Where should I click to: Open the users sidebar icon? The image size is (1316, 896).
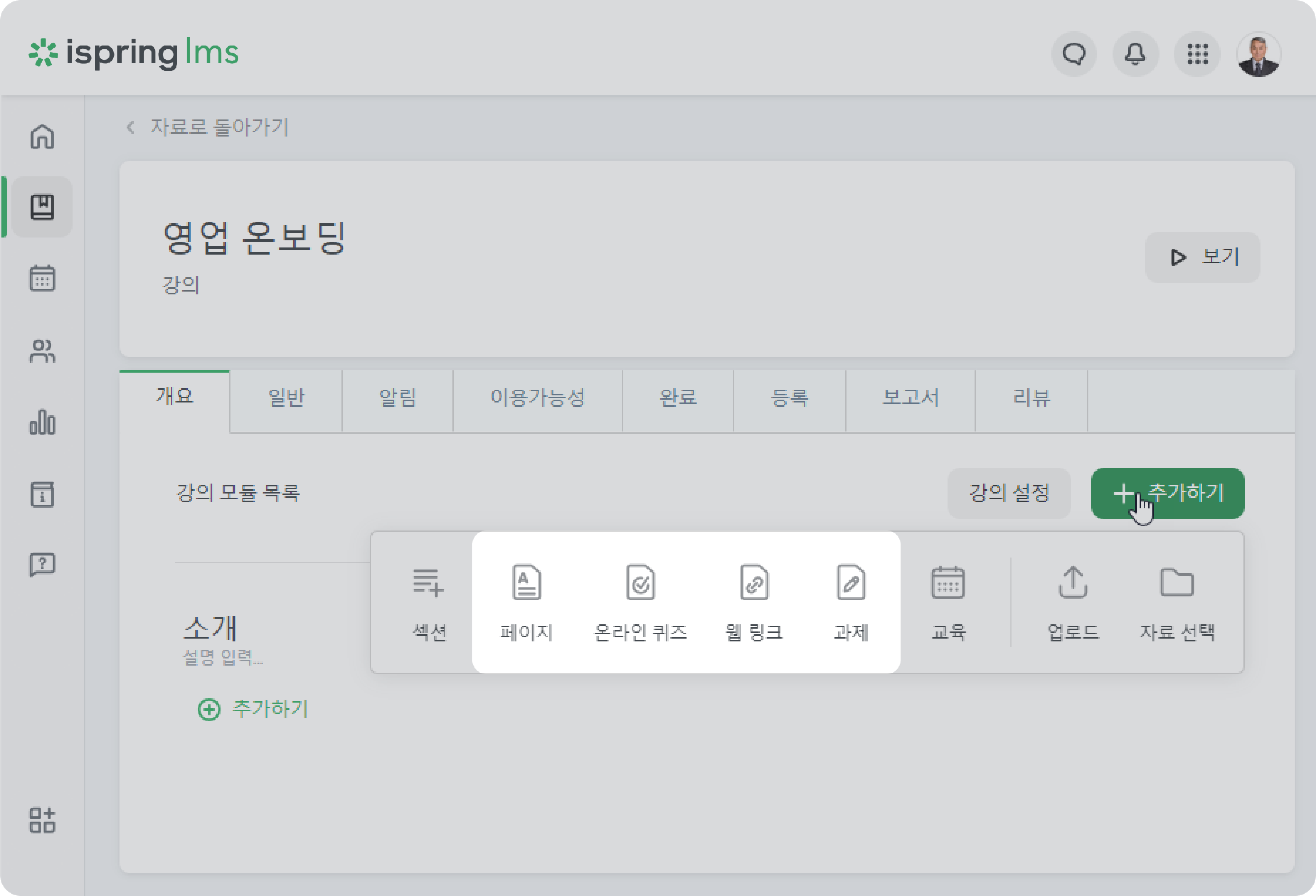click(x=42, y=351)
